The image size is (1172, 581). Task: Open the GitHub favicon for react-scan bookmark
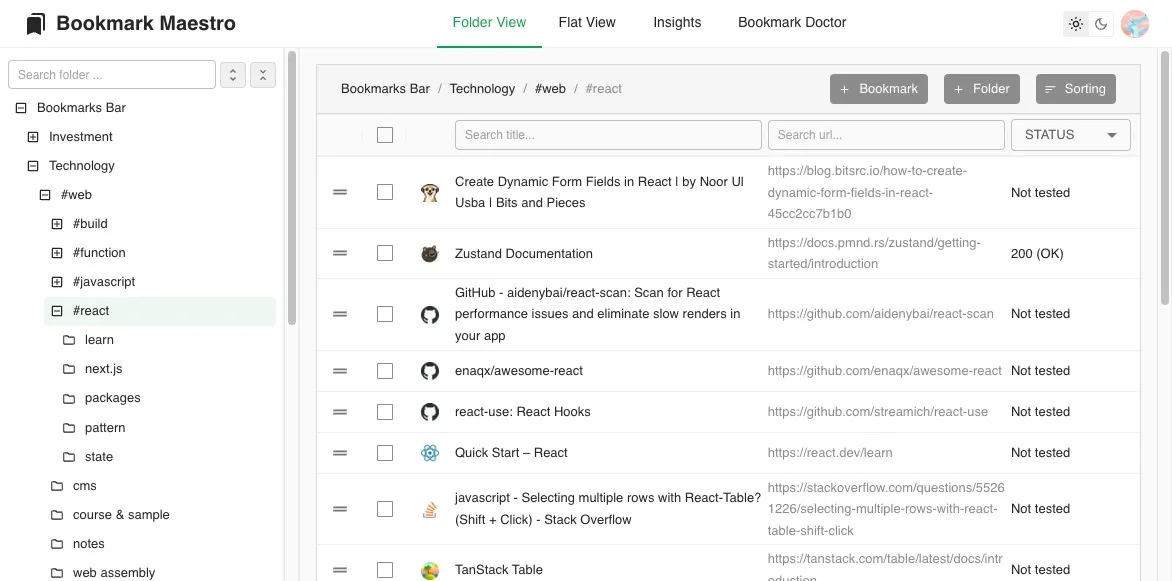coord(430,313)
